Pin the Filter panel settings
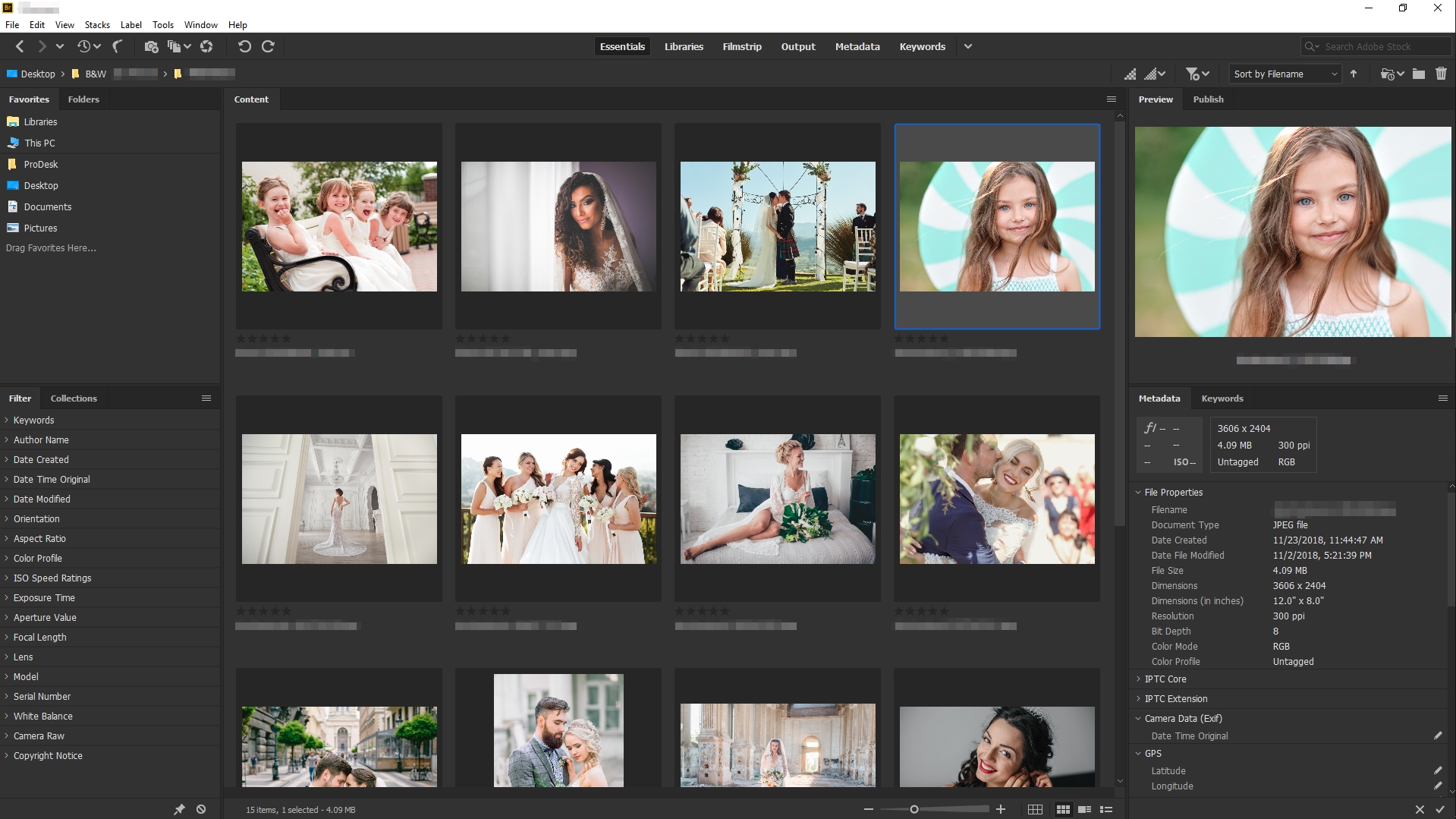Viewport: 1456px width, 819px height. (179, 809)
